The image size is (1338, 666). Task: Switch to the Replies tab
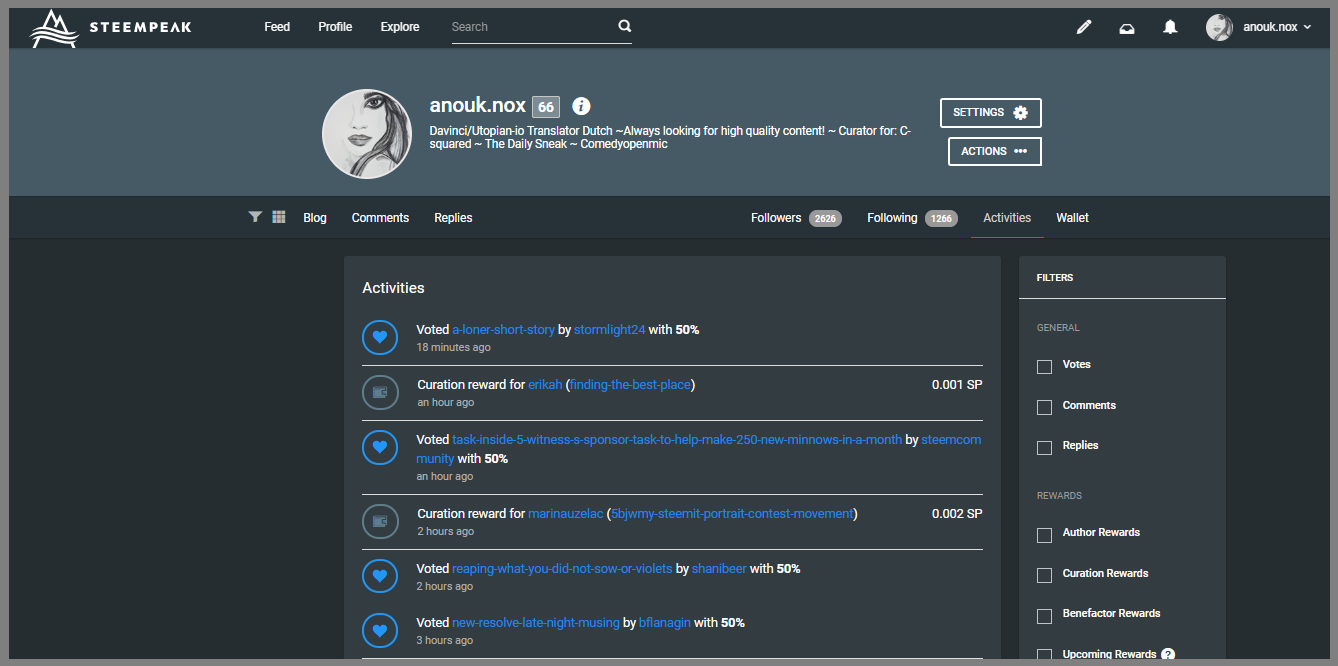(x=453, y=218)
